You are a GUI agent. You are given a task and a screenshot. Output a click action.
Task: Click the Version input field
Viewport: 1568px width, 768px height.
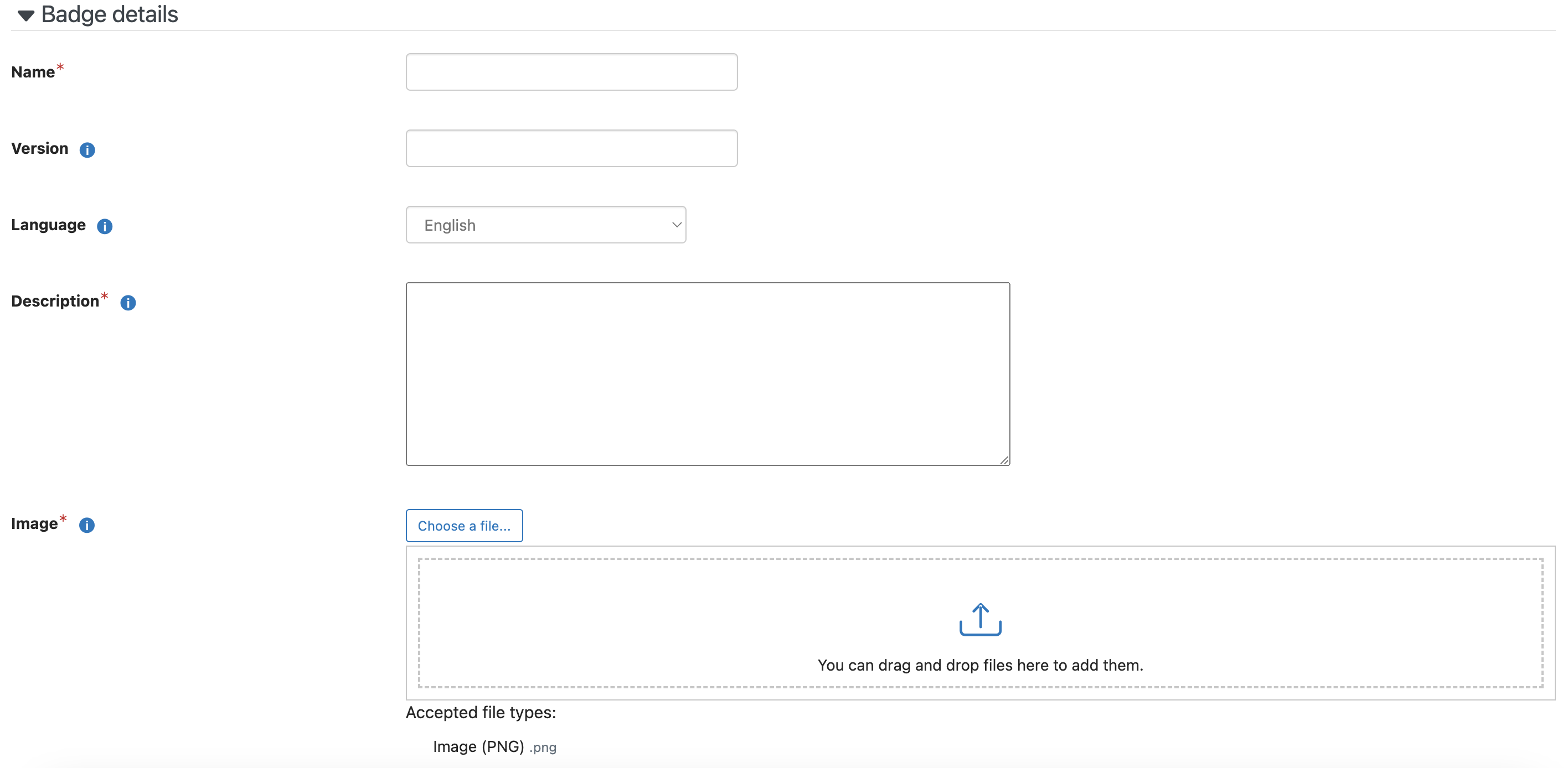click(x=571, y=148)
